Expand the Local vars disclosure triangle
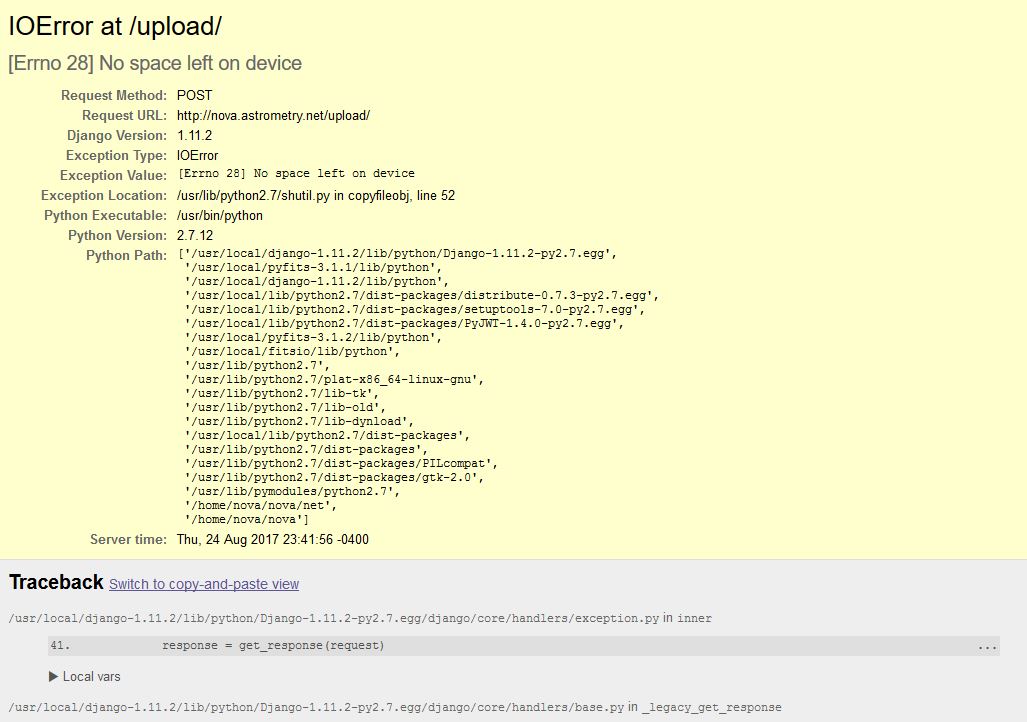 [x=54, y=677]
